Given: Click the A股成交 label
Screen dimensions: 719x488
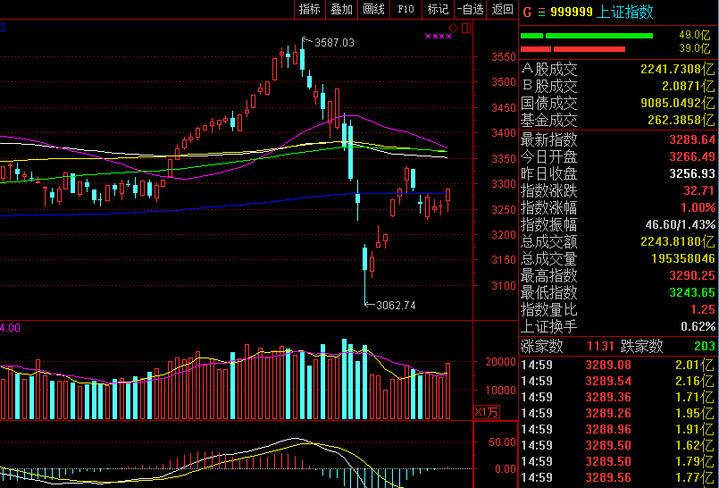Looking at the screenshot, I should pyautogui.click(x=549, y=69).
